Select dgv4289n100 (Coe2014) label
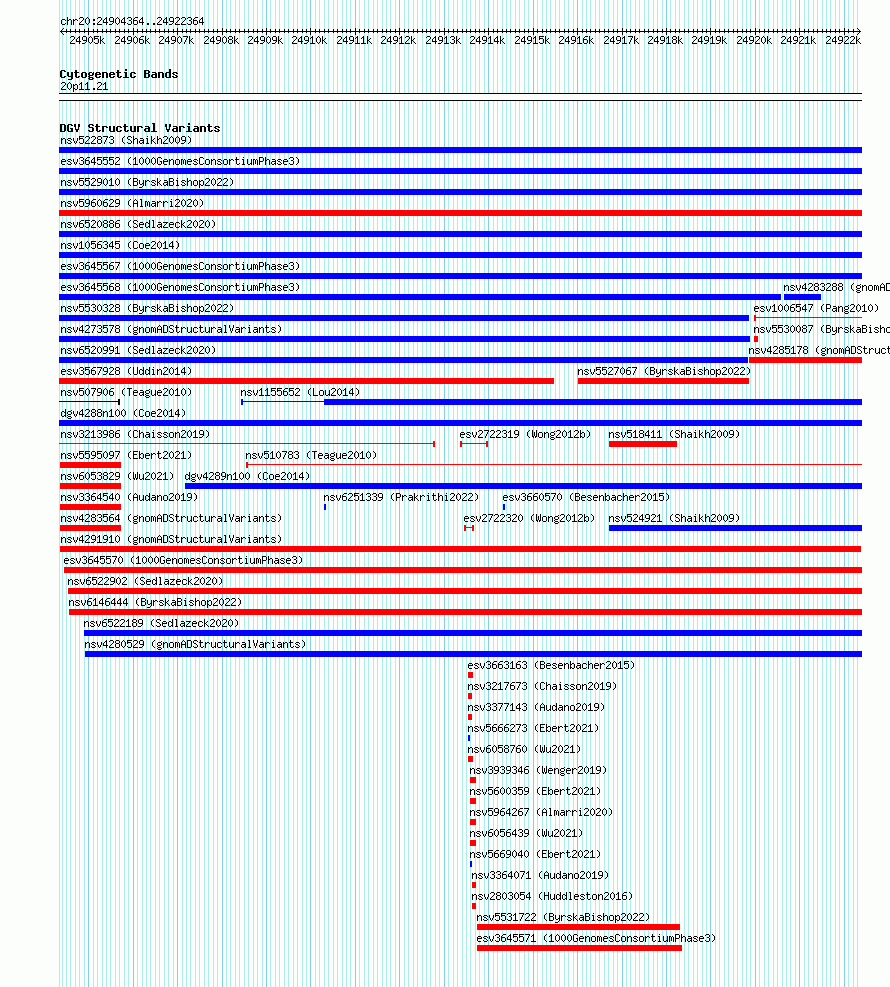Viewport: 890px width, 987px height. pyautogui.click(x=247, y=477)
